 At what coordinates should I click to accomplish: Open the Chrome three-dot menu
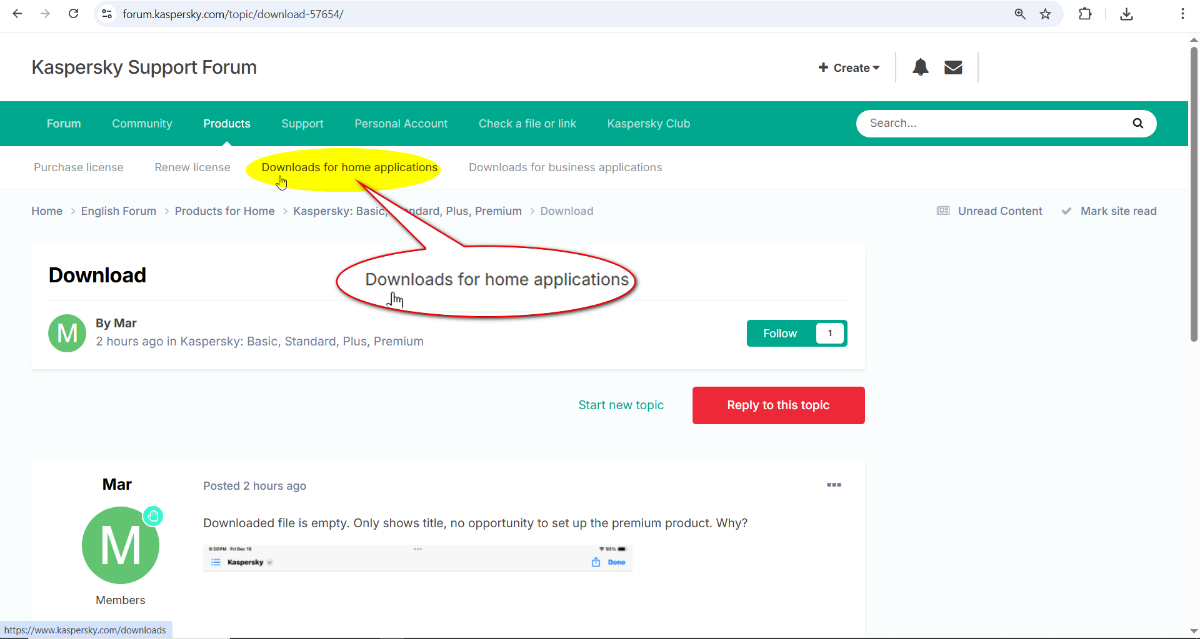coord(1183,14)
